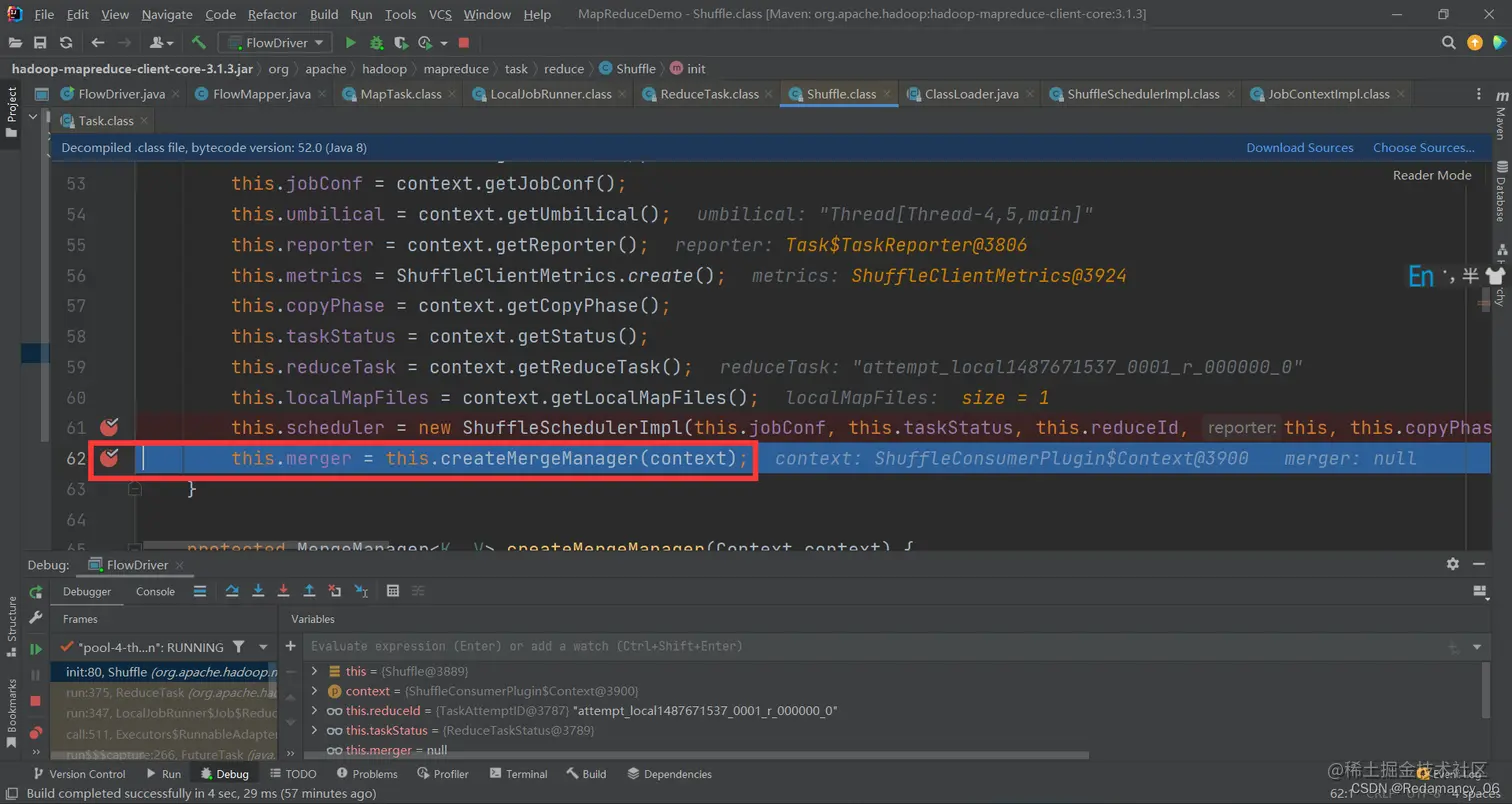Save all files with the disk icon
Viewport: 1512px width, 804px height.
pos(40,43)
